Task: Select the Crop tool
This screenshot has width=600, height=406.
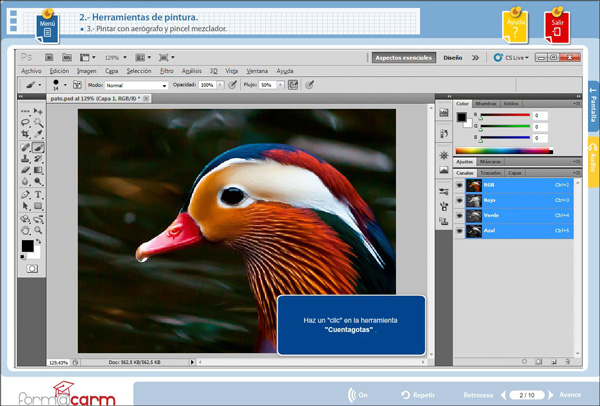Action: point(27,134)
